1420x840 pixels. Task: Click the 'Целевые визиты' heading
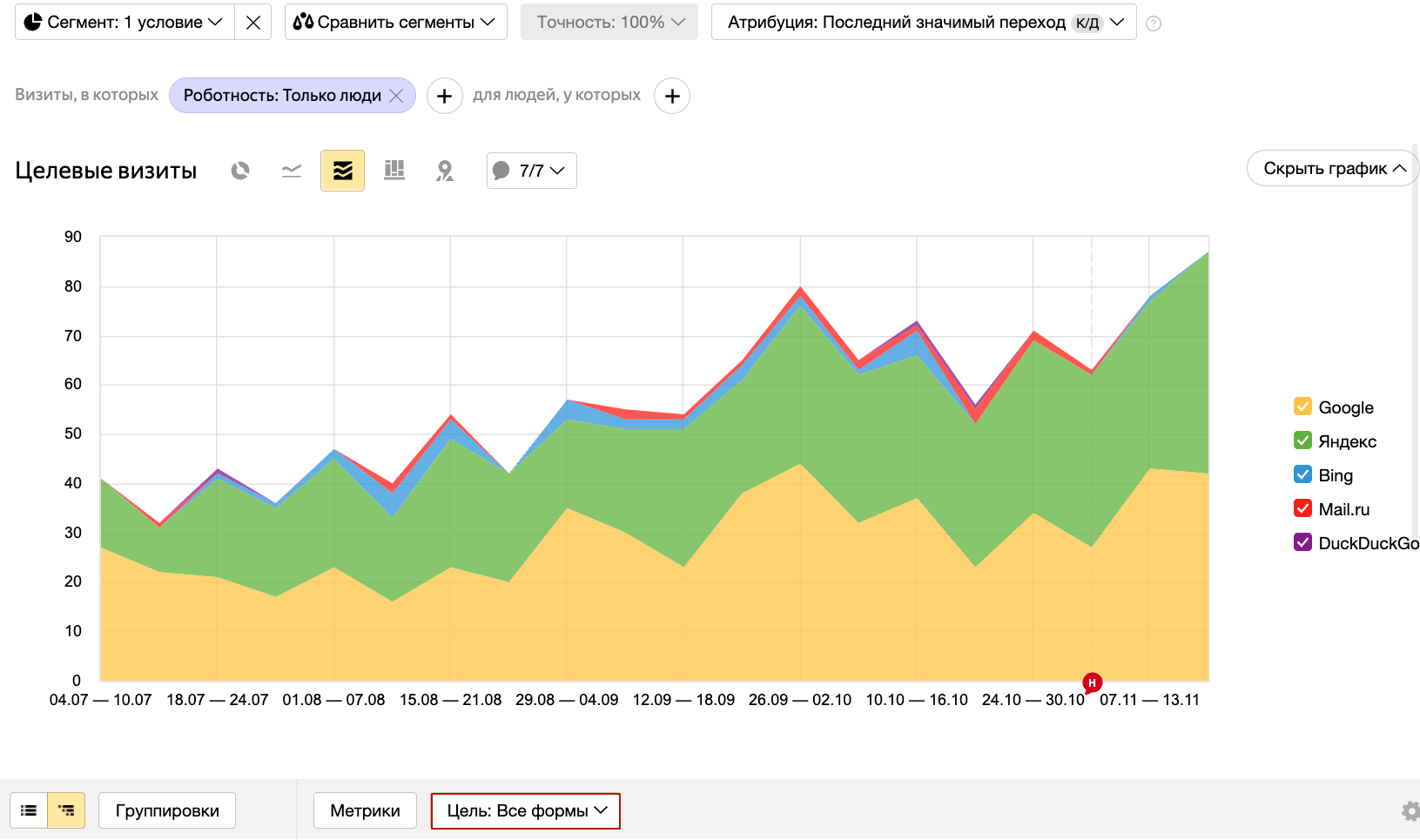[106, 171]
